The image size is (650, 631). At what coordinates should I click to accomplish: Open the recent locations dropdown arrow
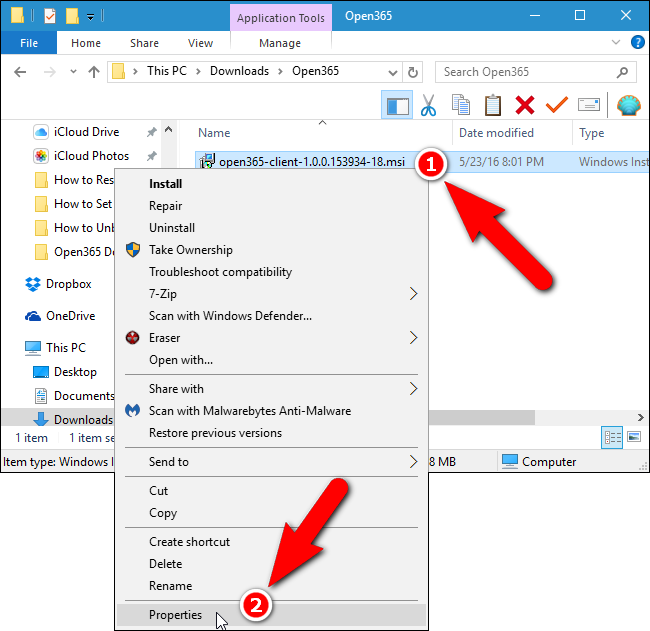pos(73,72)
